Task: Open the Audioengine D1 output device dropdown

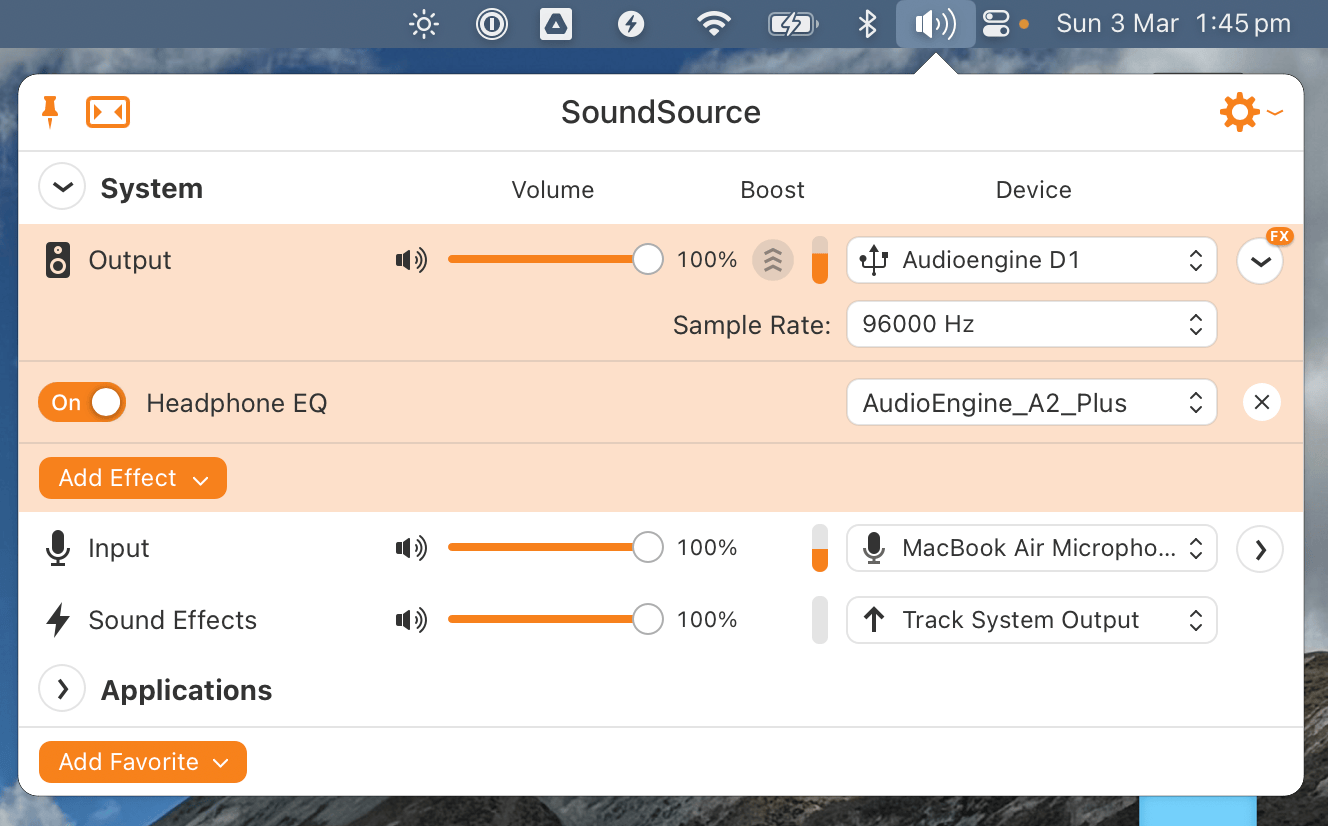Action: (x=1032, y=261)
